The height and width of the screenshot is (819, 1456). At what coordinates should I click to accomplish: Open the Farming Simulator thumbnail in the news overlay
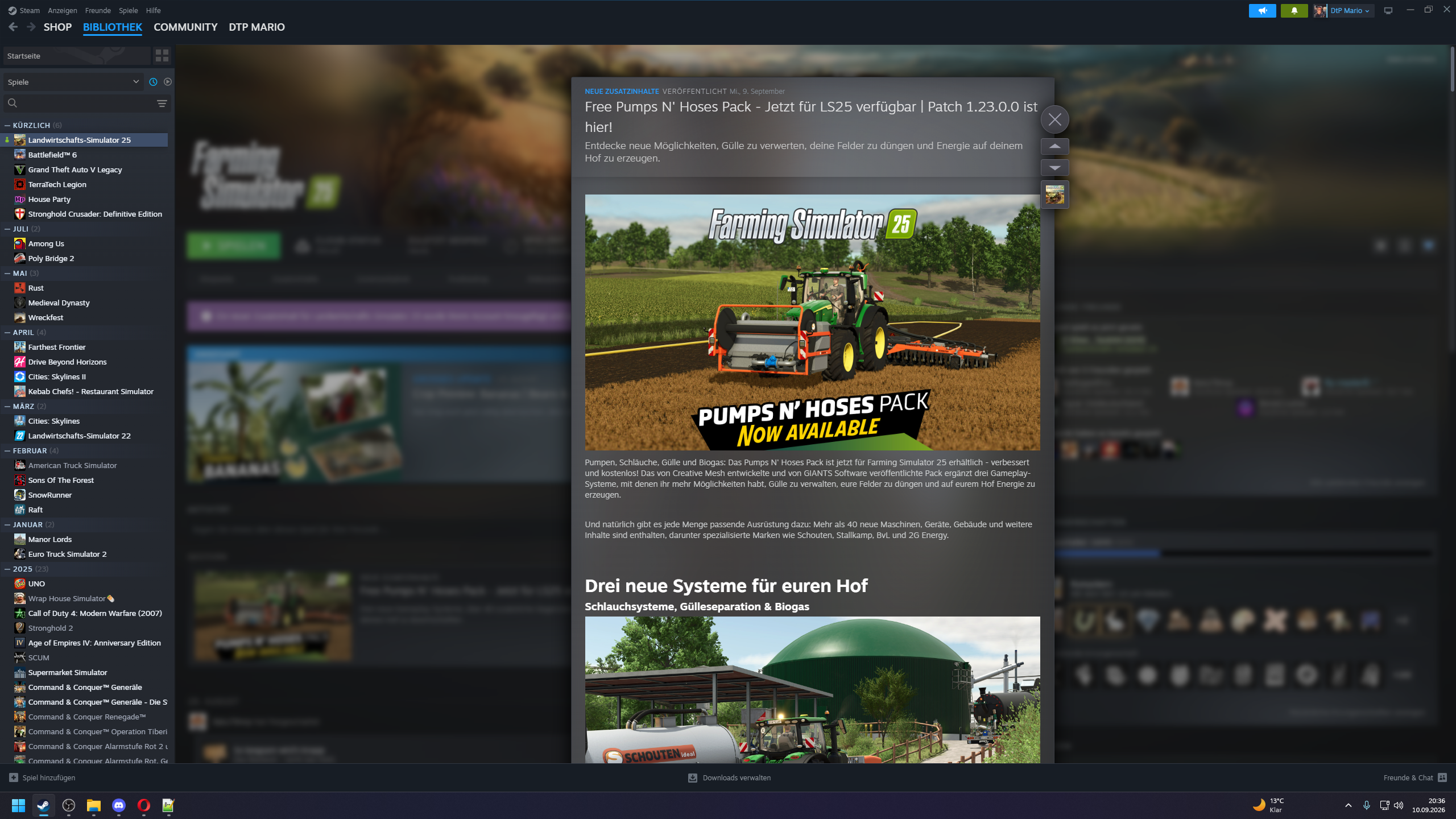(1055, 195)
